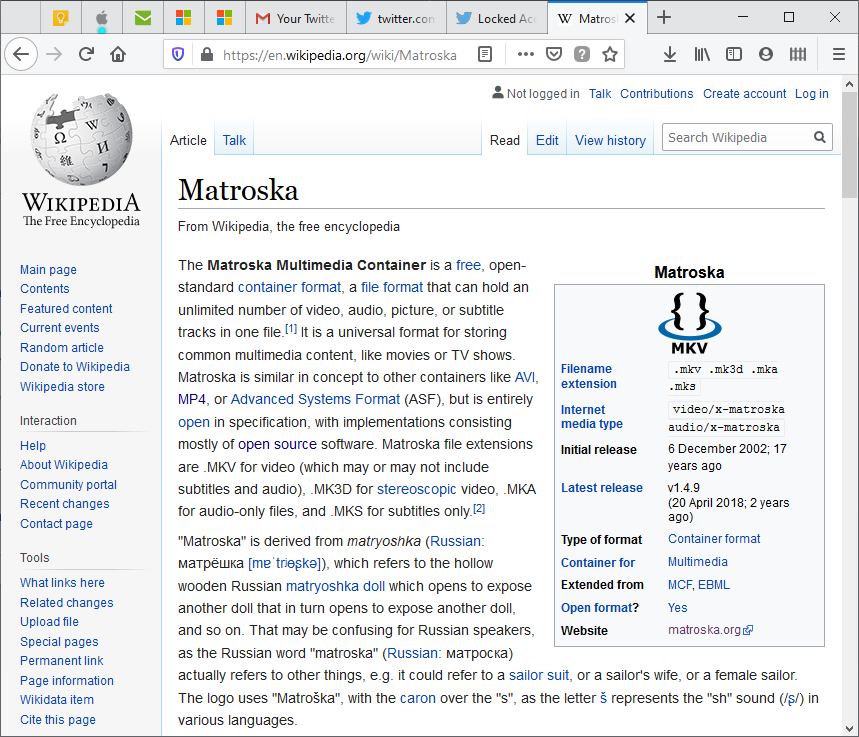Click What links here
Screen dimensions: 859x737
click(62, 582)
